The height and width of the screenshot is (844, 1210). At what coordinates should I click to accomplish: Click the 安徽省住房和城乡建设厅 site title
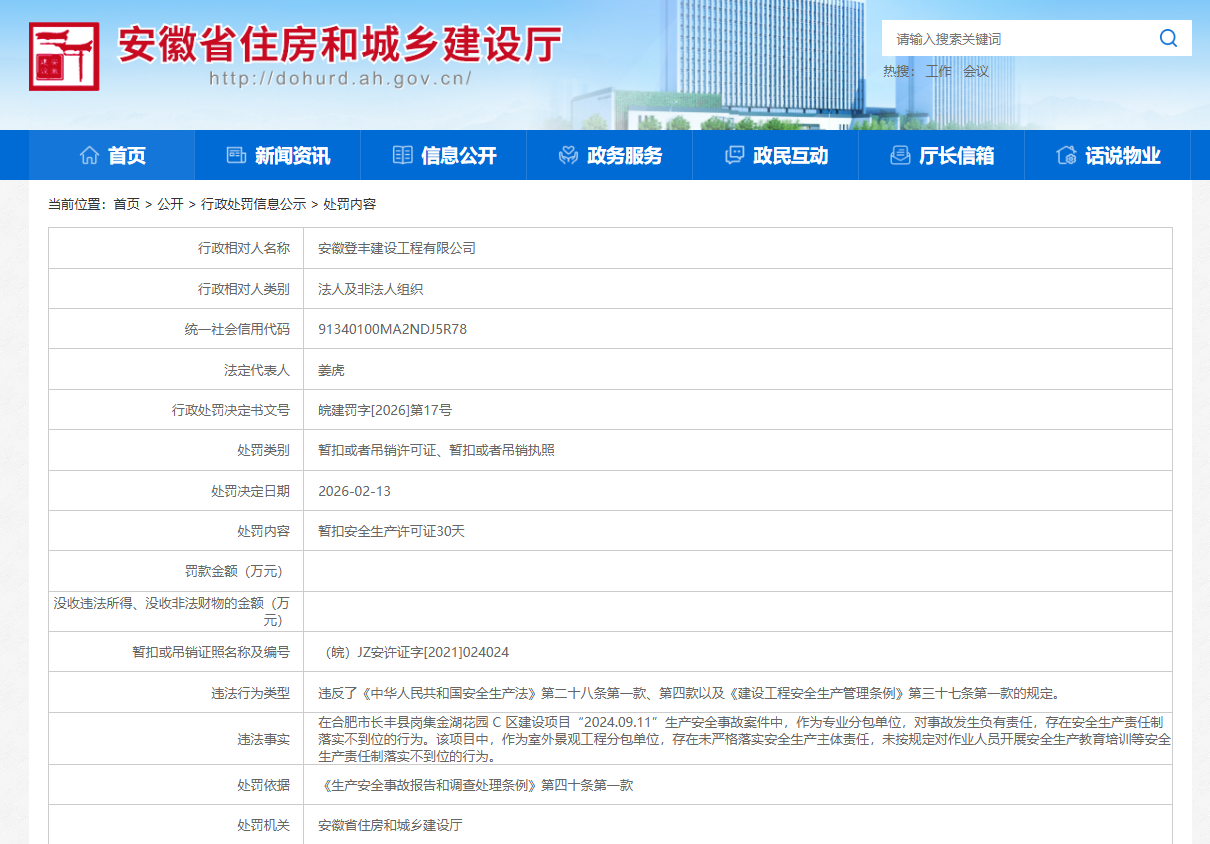pos(340,44)
